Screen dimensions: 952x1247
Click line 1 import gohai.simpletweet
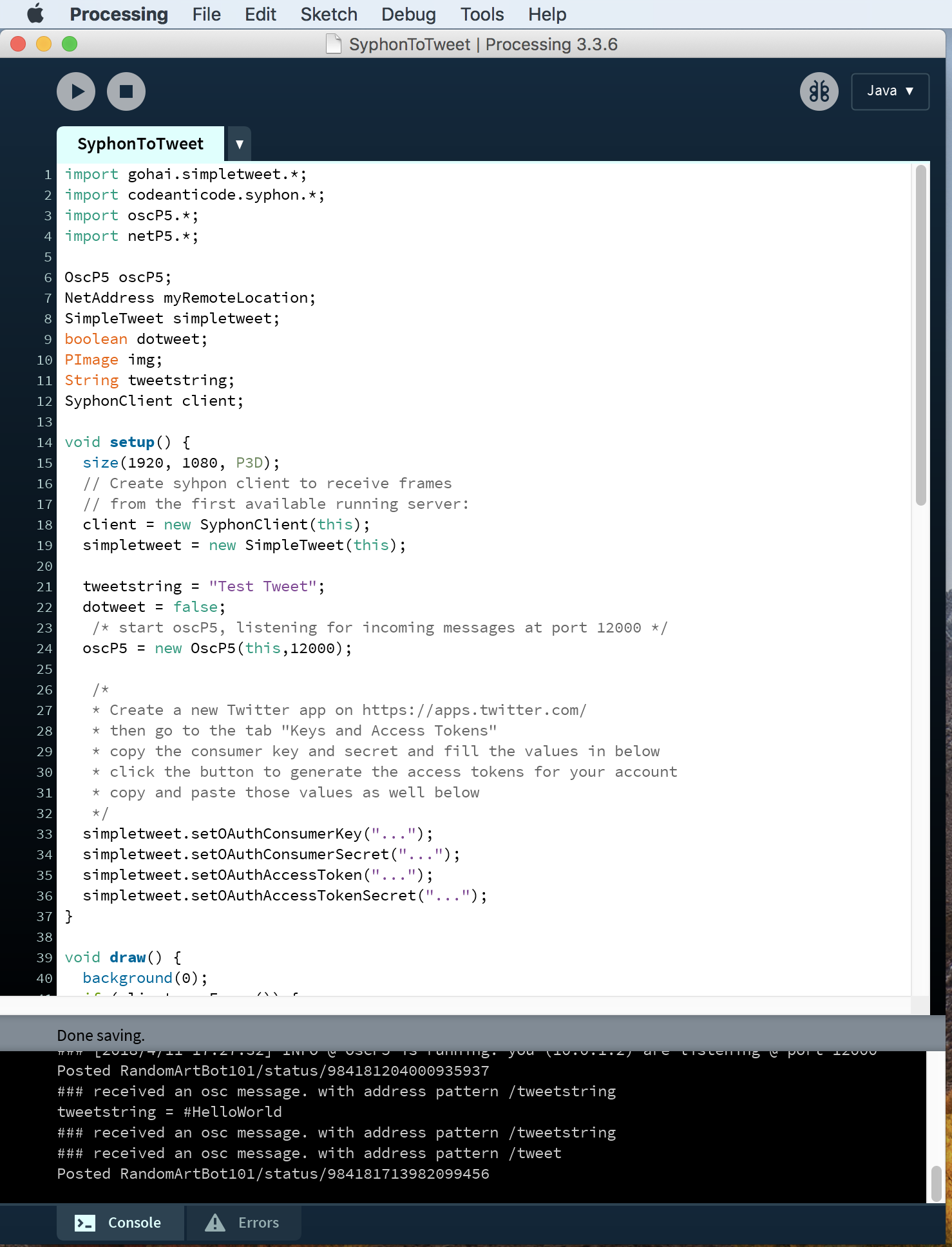coord(186,175)
